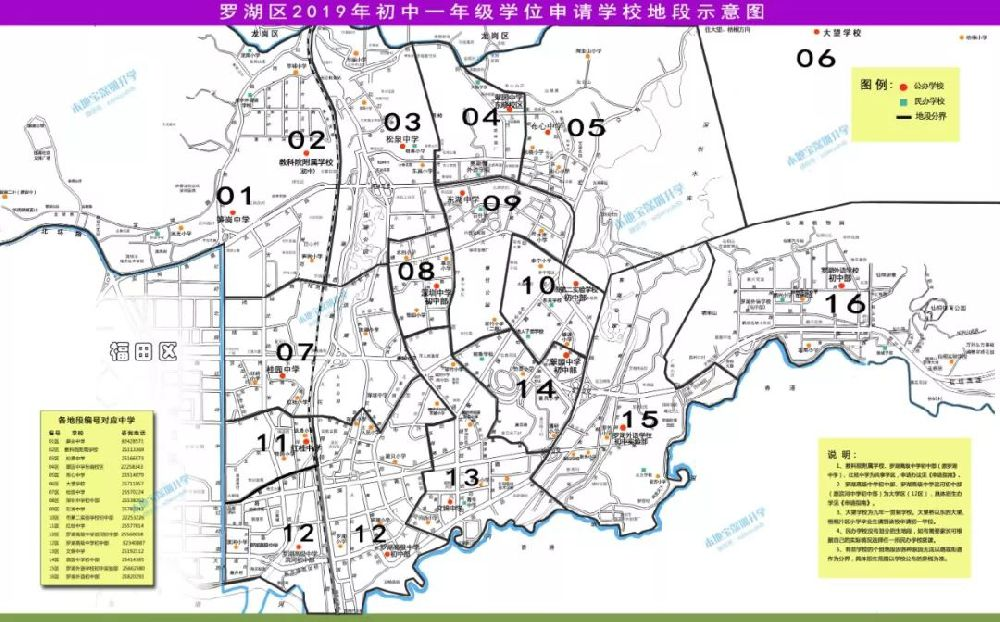Click the 地段分界 legend text
This screenshot has width=1000, height=622.
click(x=930, y=117)
